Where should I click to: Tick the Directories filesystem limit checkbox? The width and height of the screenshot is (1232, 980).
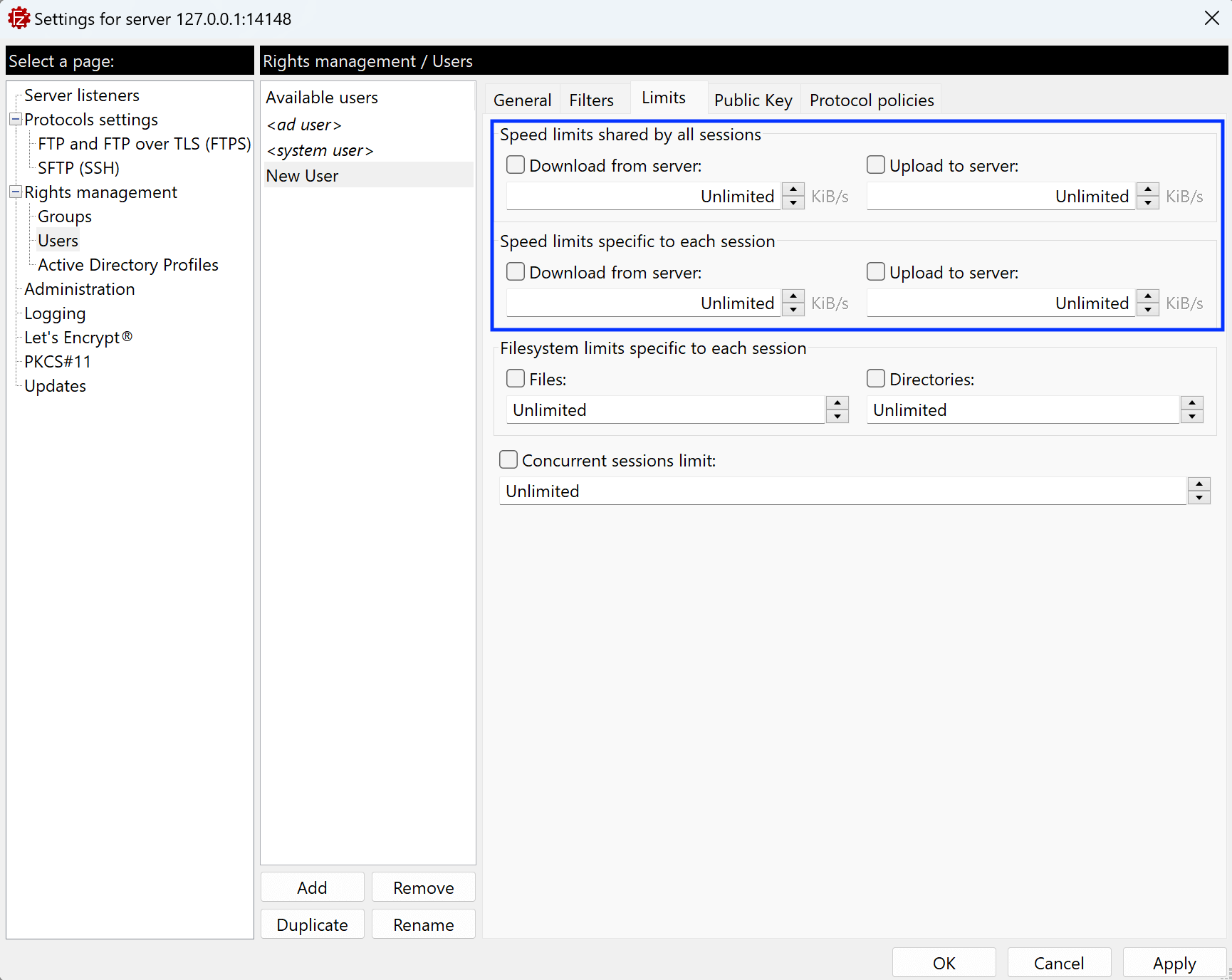coord(876,379)
